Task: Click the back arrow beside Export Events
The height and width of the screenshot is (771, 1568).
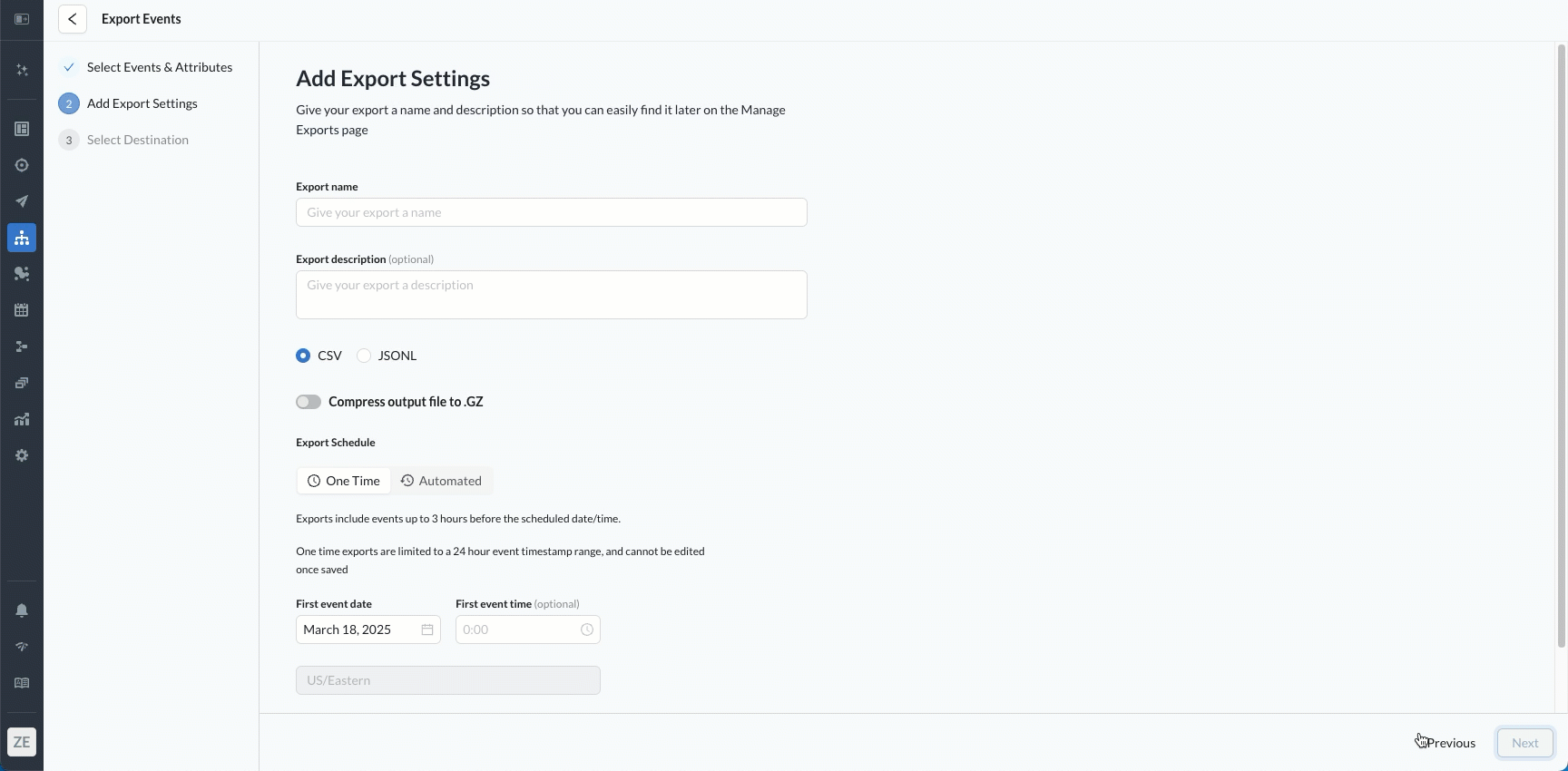Action: [73, 19]
